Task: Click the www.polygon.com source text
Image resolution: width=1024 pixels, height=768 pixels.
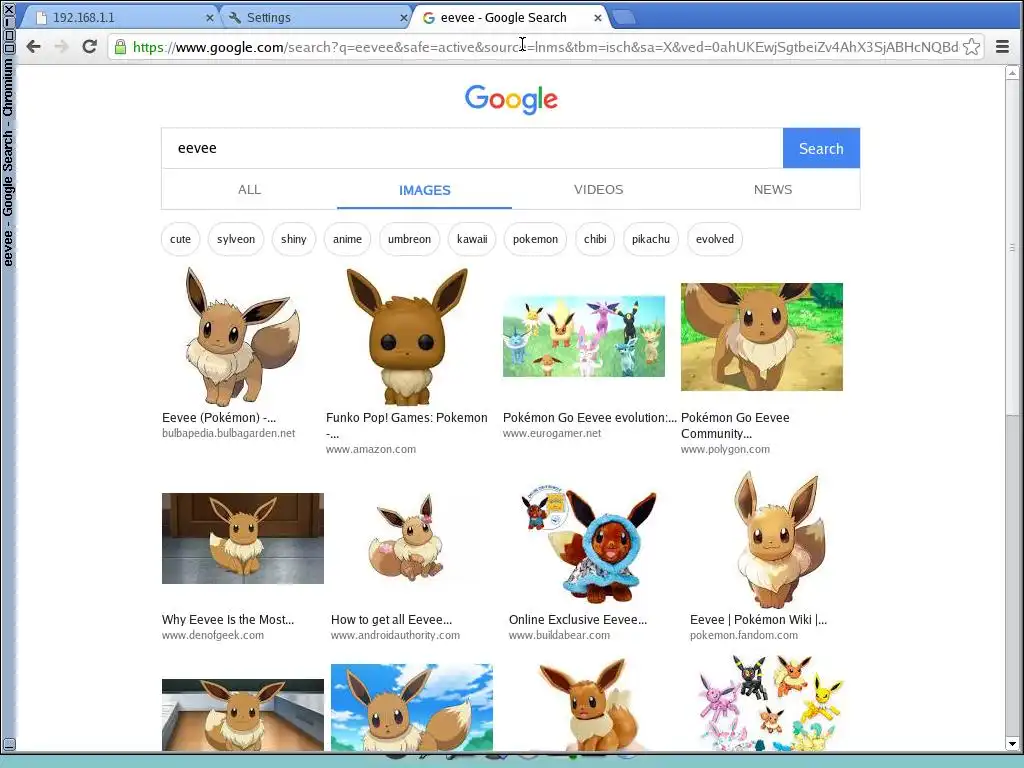Action: tap(726, 449)
